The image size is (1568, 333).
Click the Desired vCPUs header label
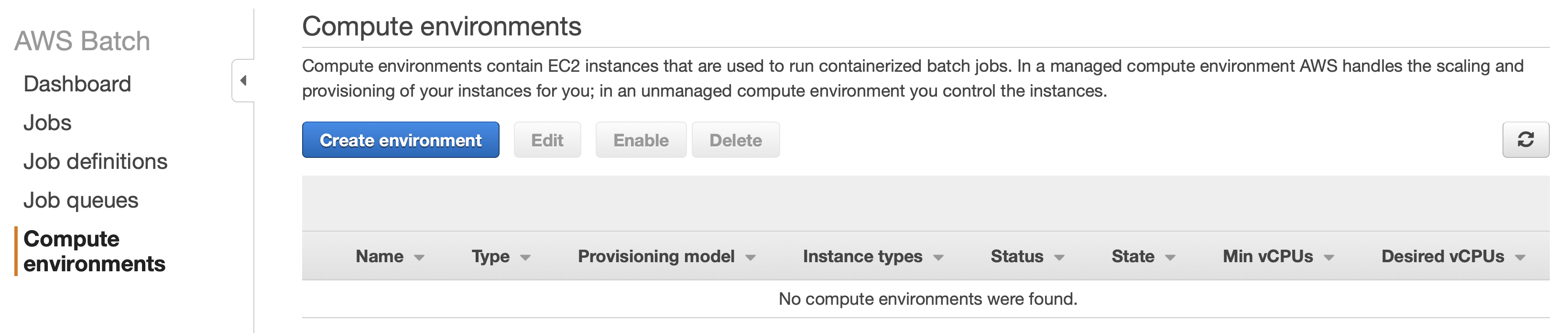pyautogui.click(x=1443, y=256)
